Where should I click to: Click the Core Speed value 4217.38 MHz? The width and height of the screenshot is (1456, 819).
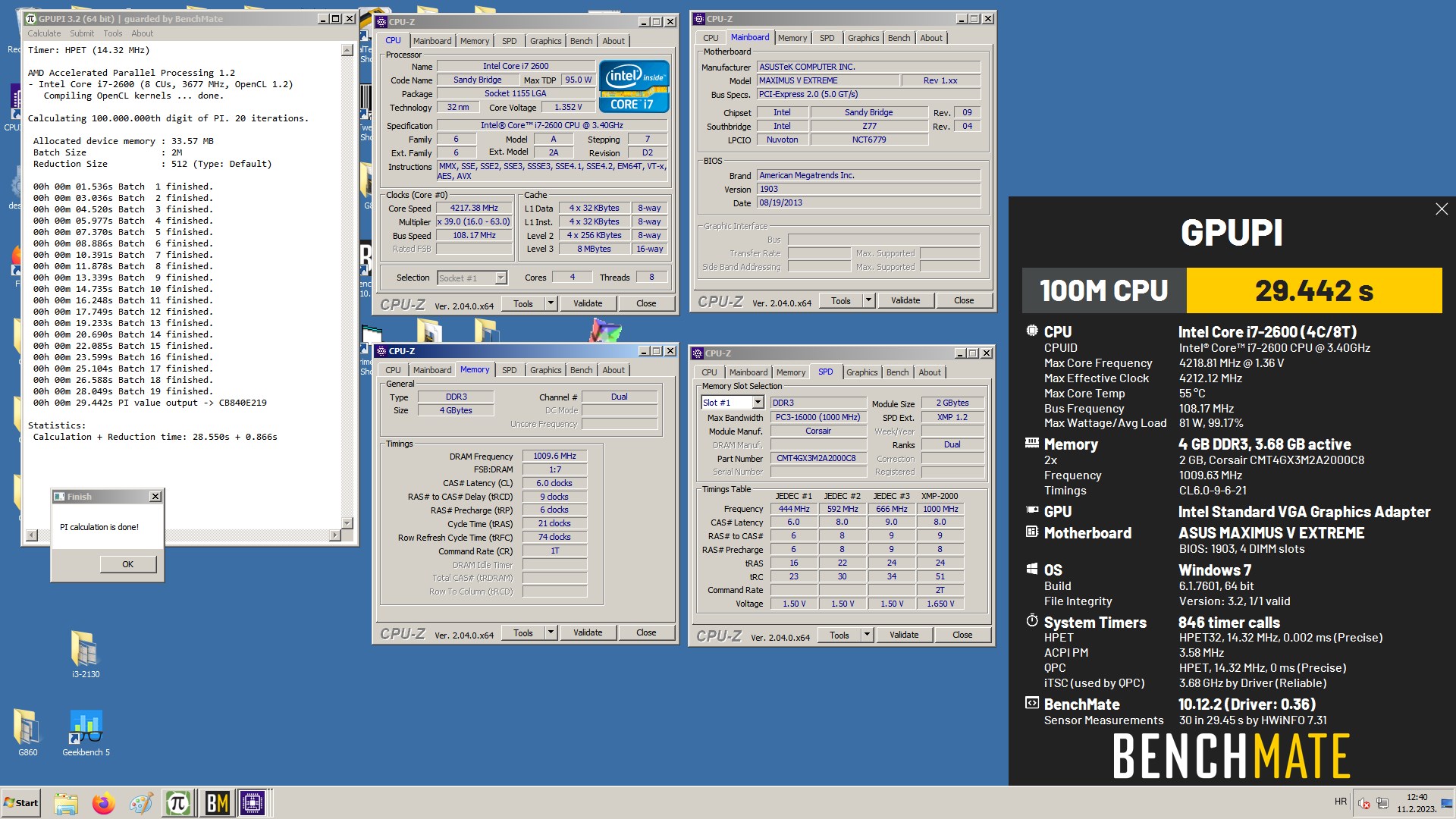click(x=474, y=208)
